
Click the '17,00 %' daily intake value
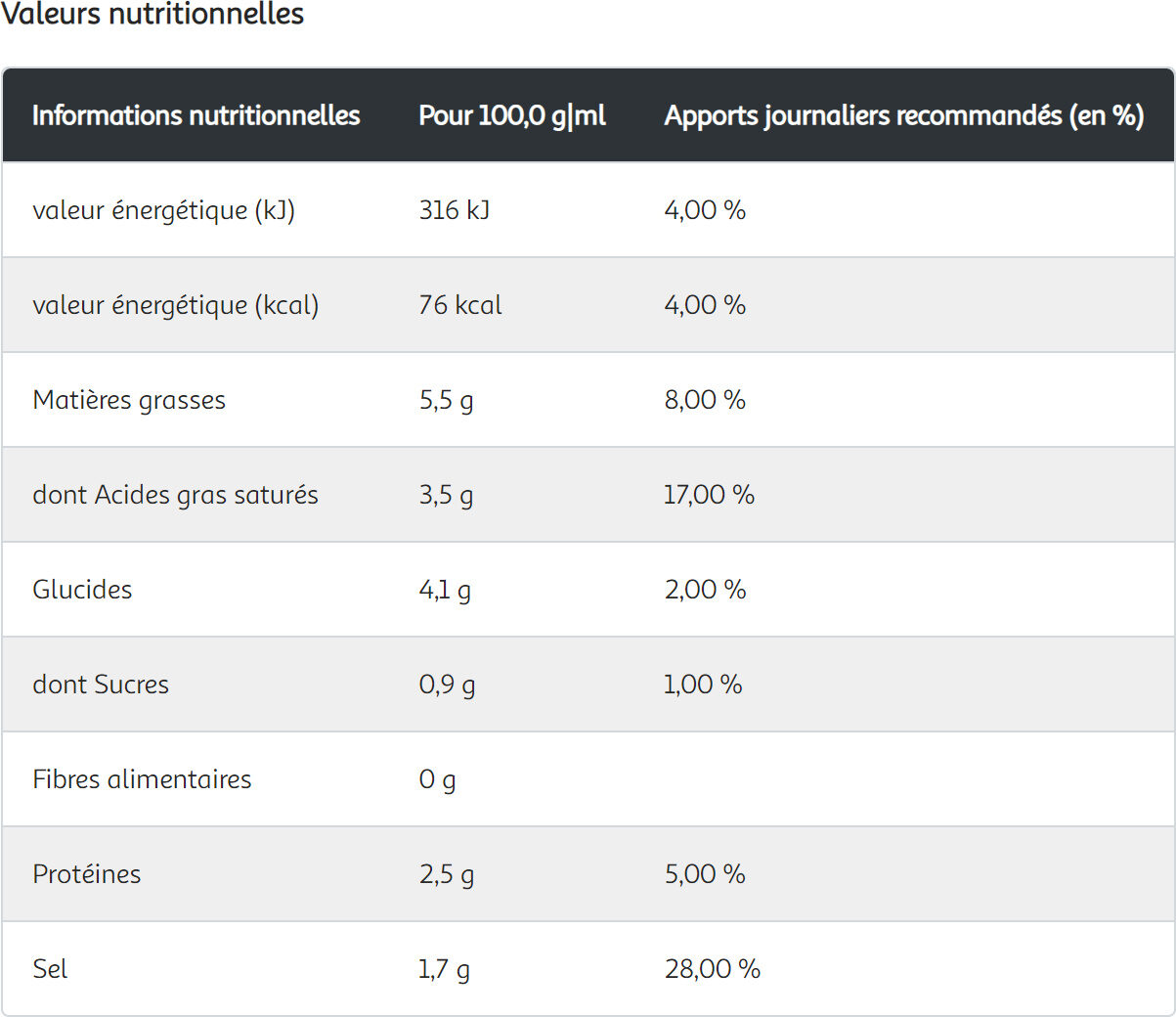click(x=709, y=495)
